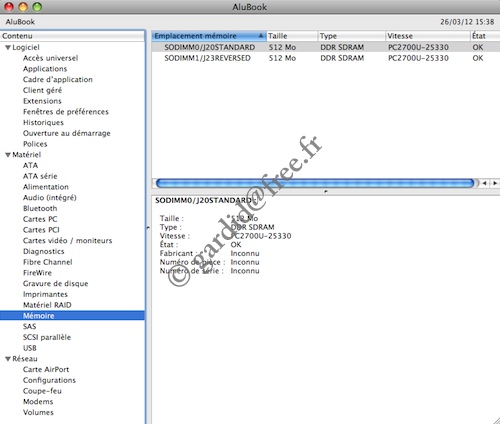Select Coupe-feu item

(42, 391)
